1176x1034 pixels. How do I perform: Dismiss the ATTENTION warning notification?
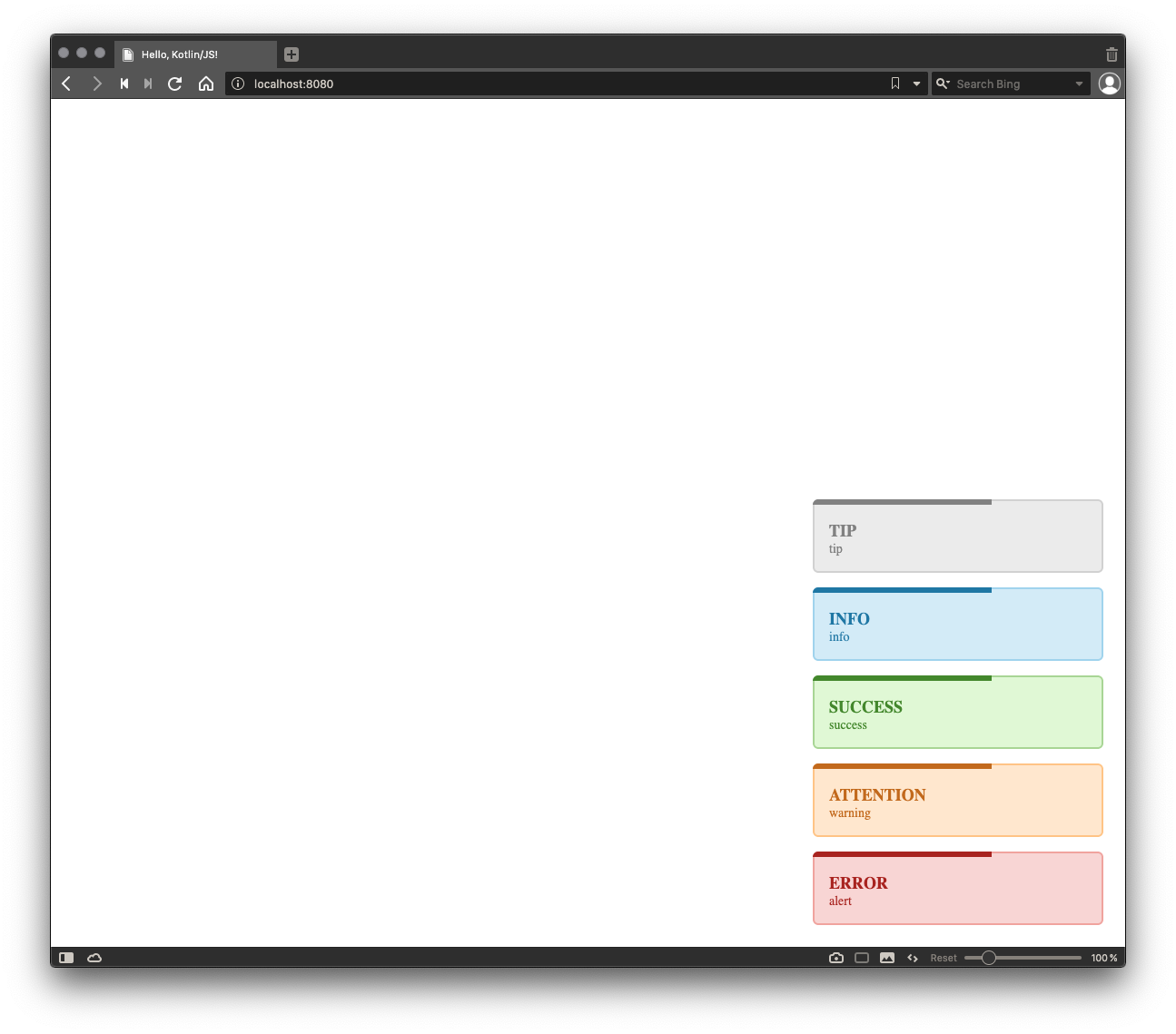tap(958, 800)
